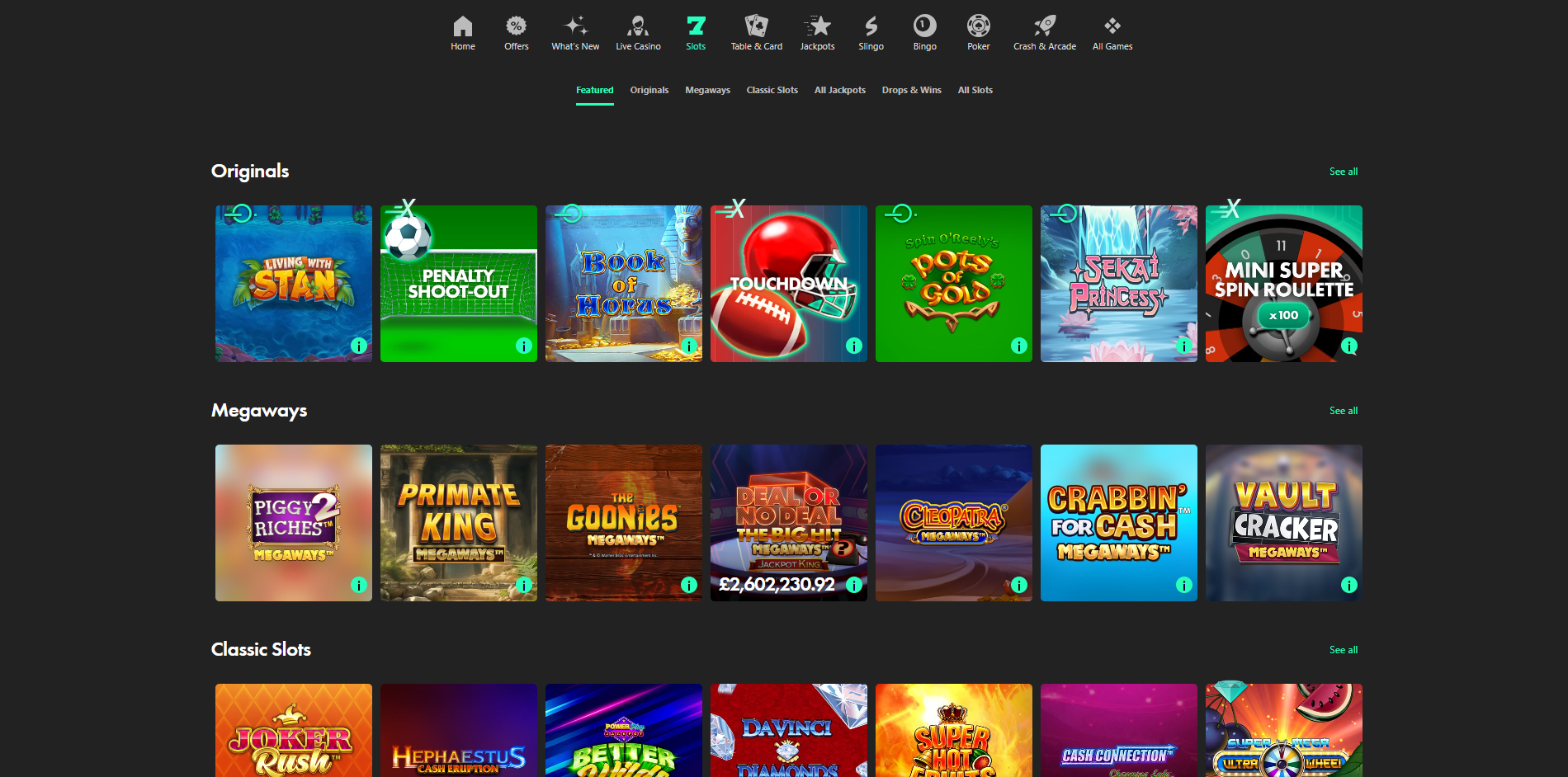Open the Slingo section
This screenshot has height=777, width=1568.
(871, 33)
